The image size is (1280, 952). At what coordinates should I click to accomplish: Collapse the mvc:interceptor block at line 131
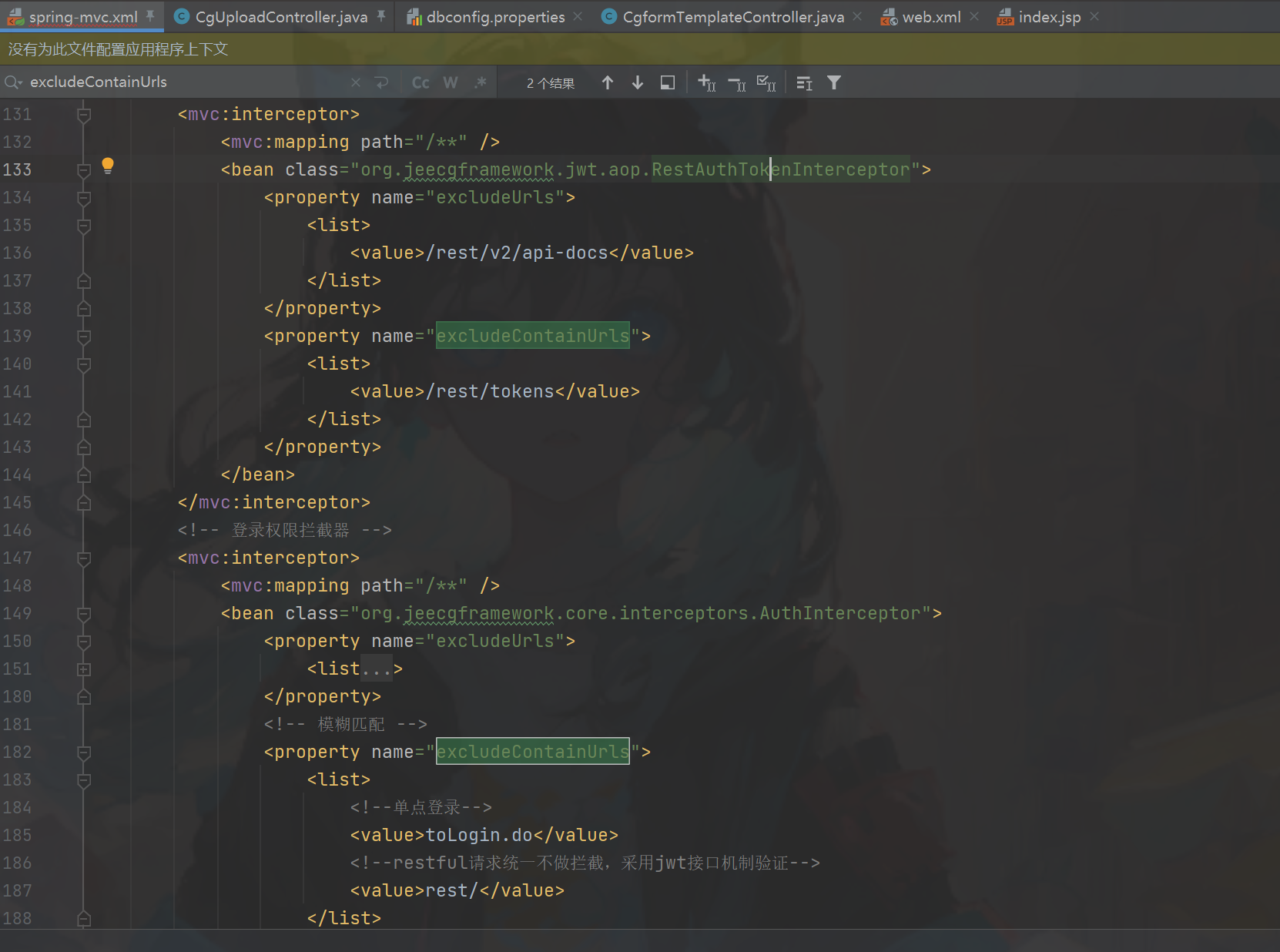84,115
